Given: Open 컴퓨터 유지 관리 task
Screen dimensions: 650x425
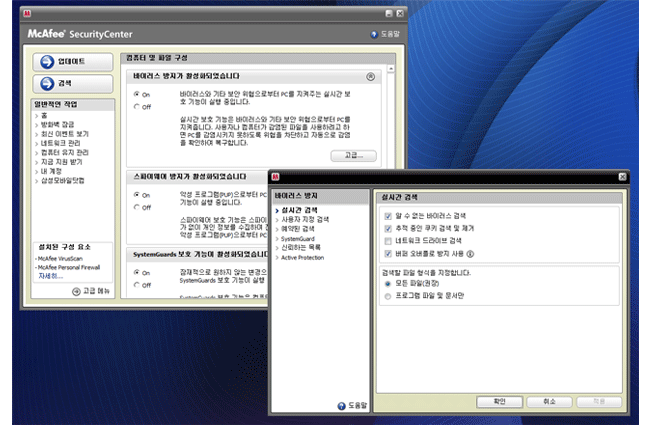Looking at the screenshot, I should [x=64, y=153].
